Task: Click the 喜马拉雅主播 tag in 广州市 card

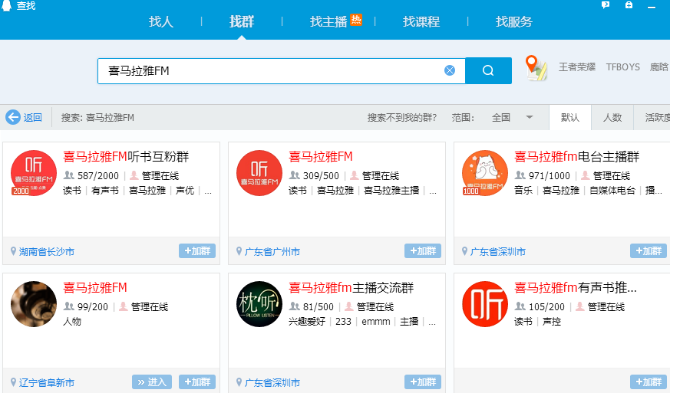Action: coord(391,191)
